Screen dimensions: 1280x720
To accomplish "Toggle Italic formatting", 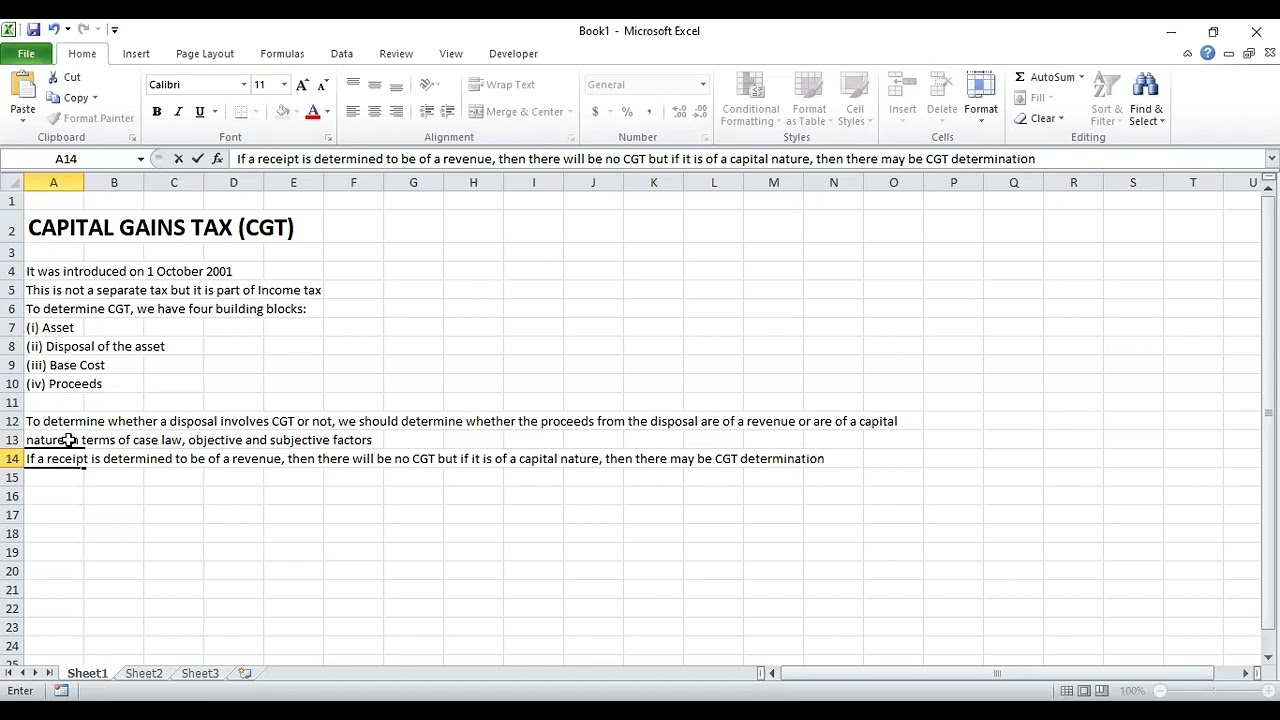I will 178,112.
